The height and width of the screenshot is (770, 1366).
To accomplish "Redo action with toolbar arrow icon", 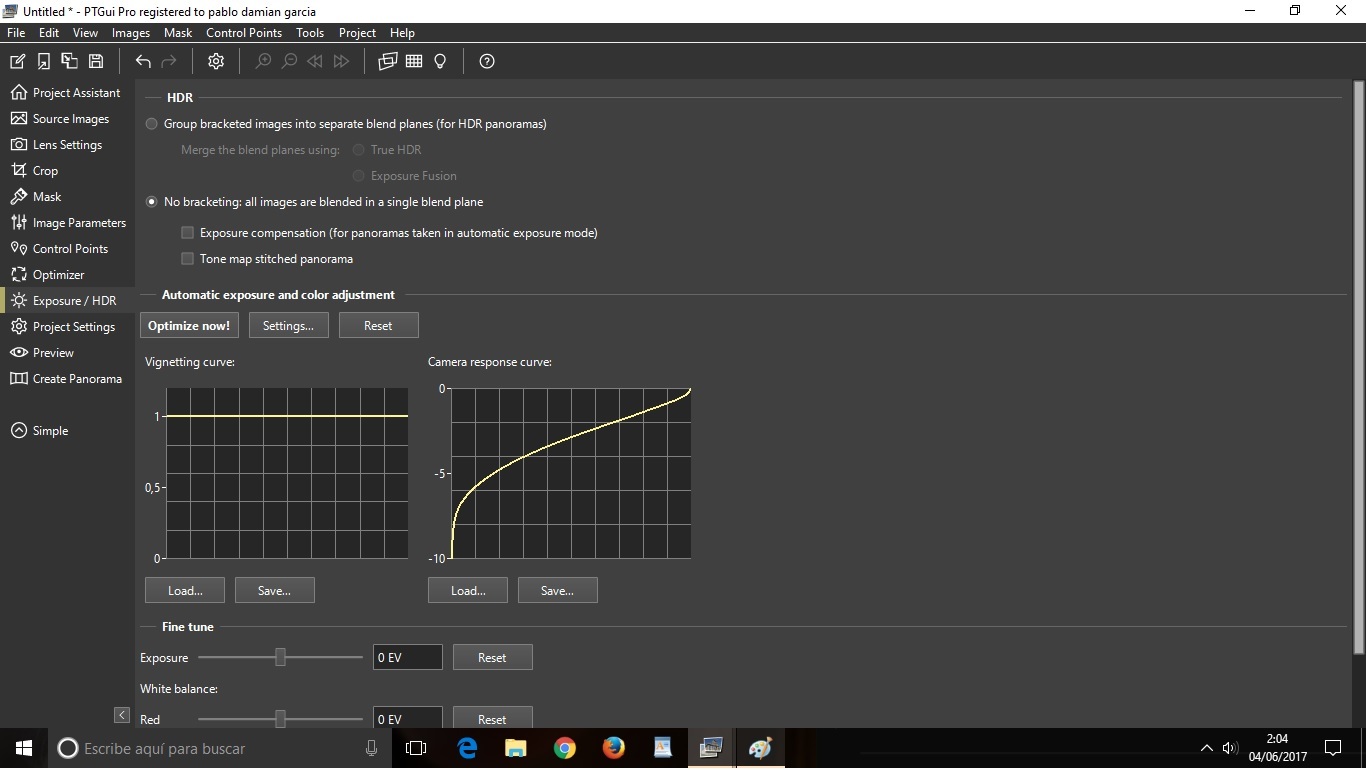I will click(x=169, y=61).
